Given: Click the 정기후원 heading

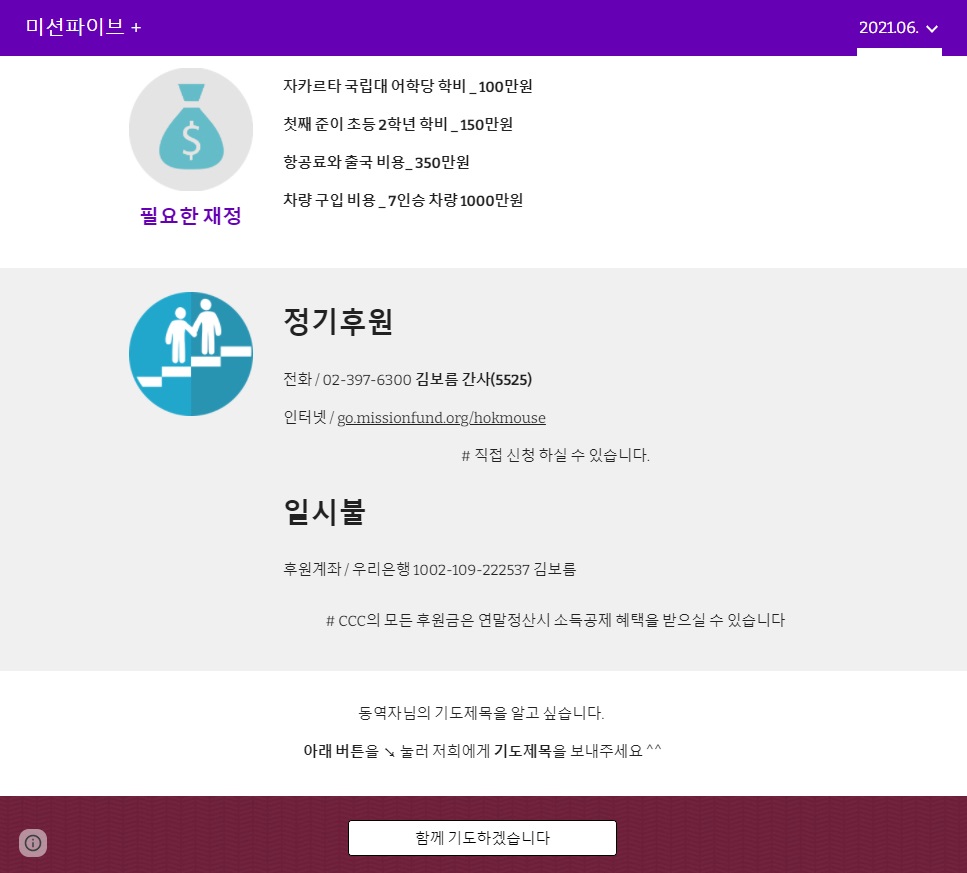Looking at the screenshot, I should tap(338, 322).
